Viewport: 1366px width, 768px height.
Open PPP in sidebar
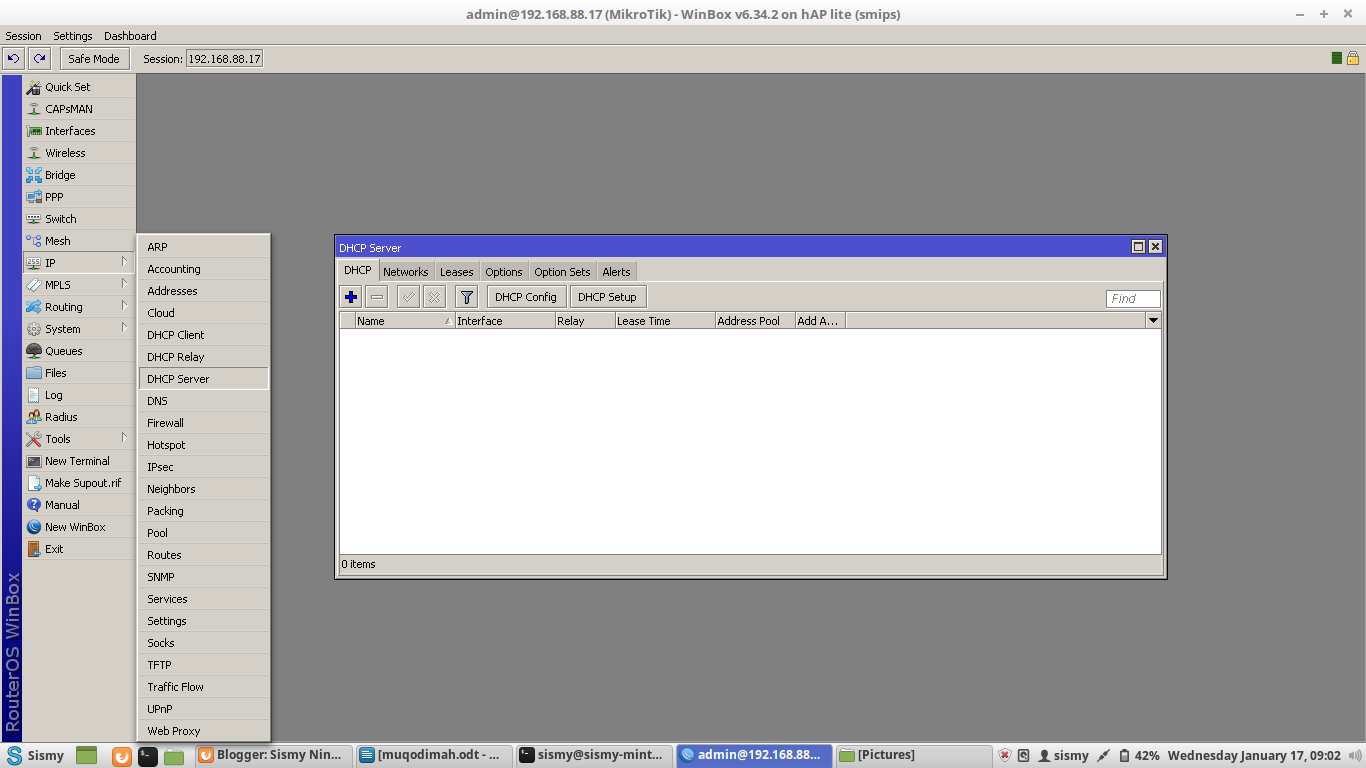coord(79,197)
